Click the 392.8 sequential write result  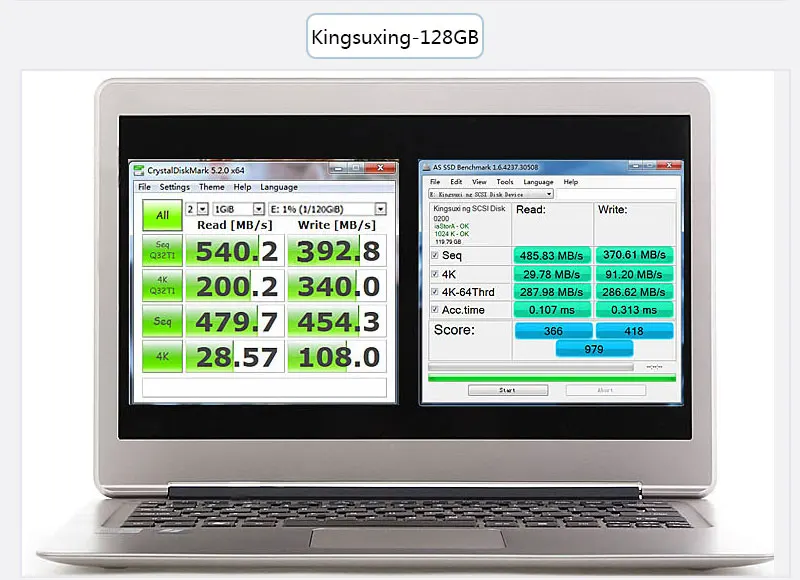click(337, 250)
